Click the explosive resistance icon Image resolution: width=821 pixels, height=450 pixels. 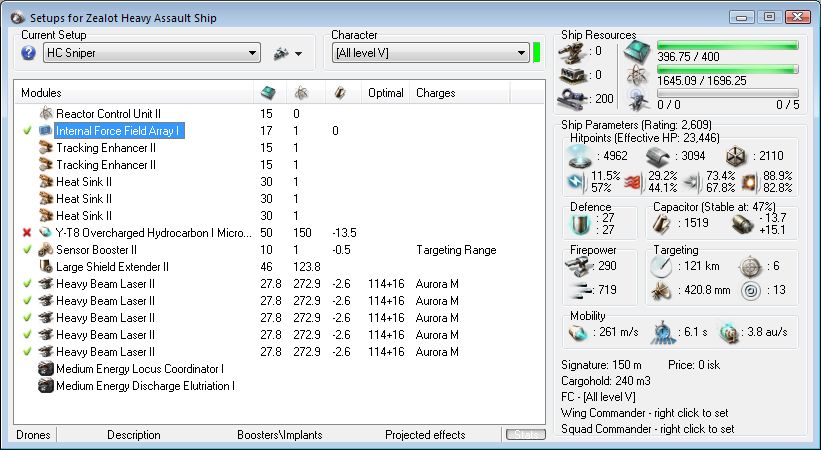748,182
